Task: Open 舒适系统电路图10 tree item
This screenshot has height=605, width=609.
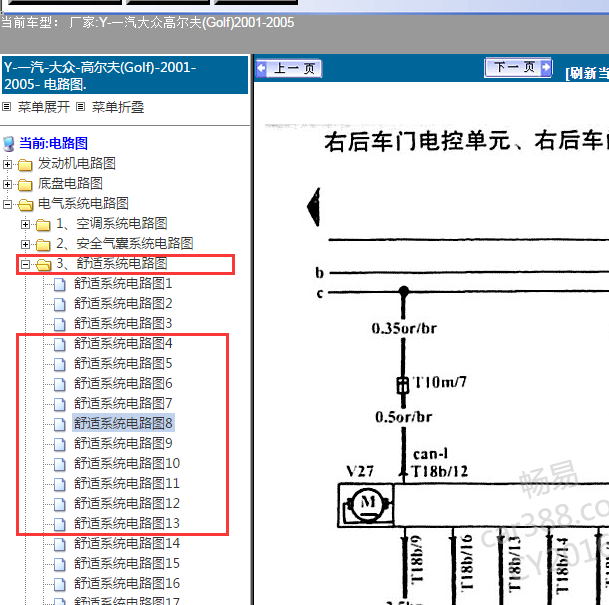Action: (x=127, y=464)
